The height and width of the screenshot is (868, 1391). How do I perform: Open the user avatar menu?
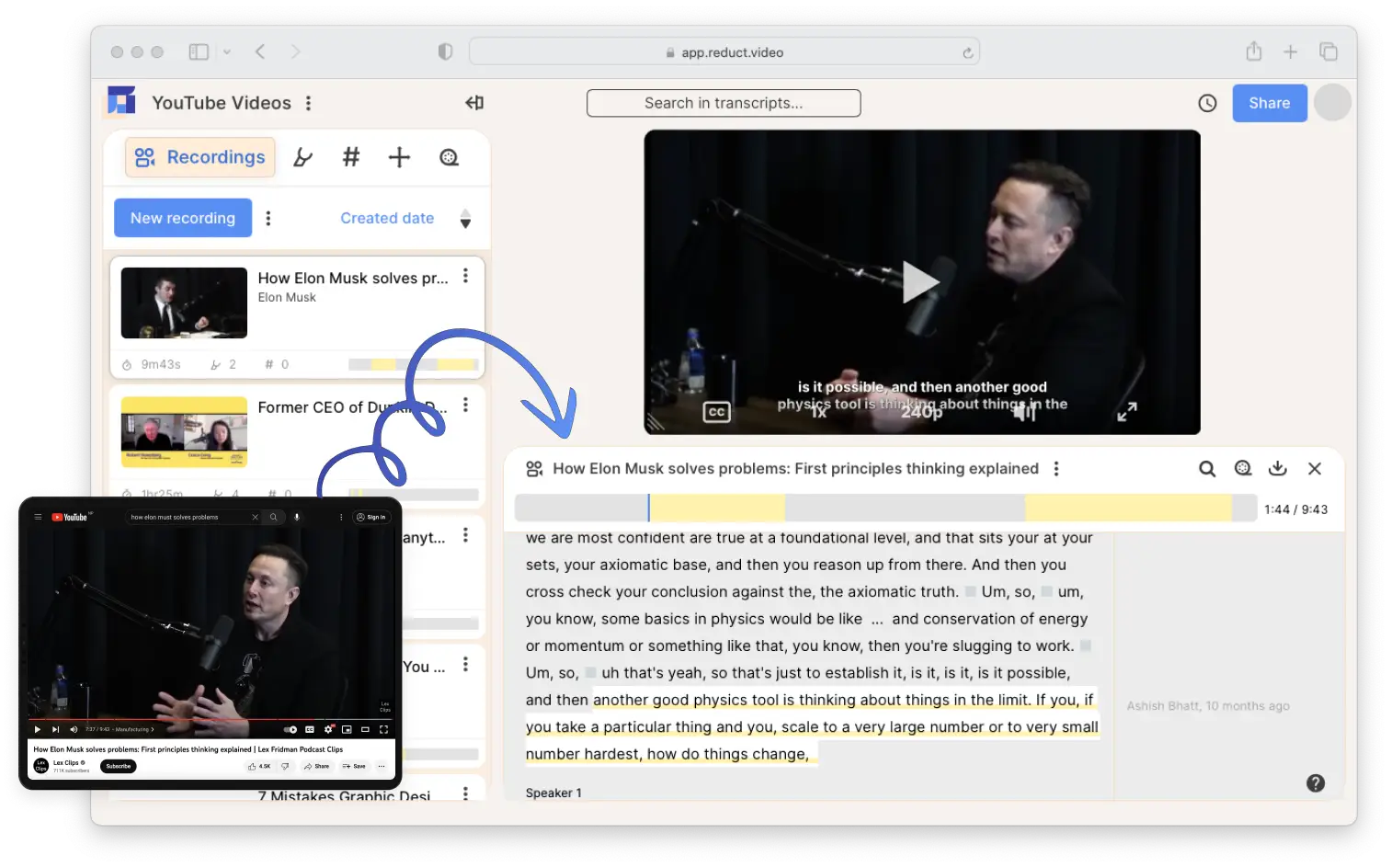coord(1332,102)
